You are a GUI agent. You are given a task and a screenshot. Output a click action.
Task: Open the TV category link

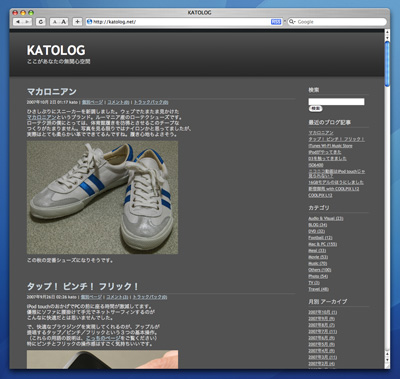[314, 283]
